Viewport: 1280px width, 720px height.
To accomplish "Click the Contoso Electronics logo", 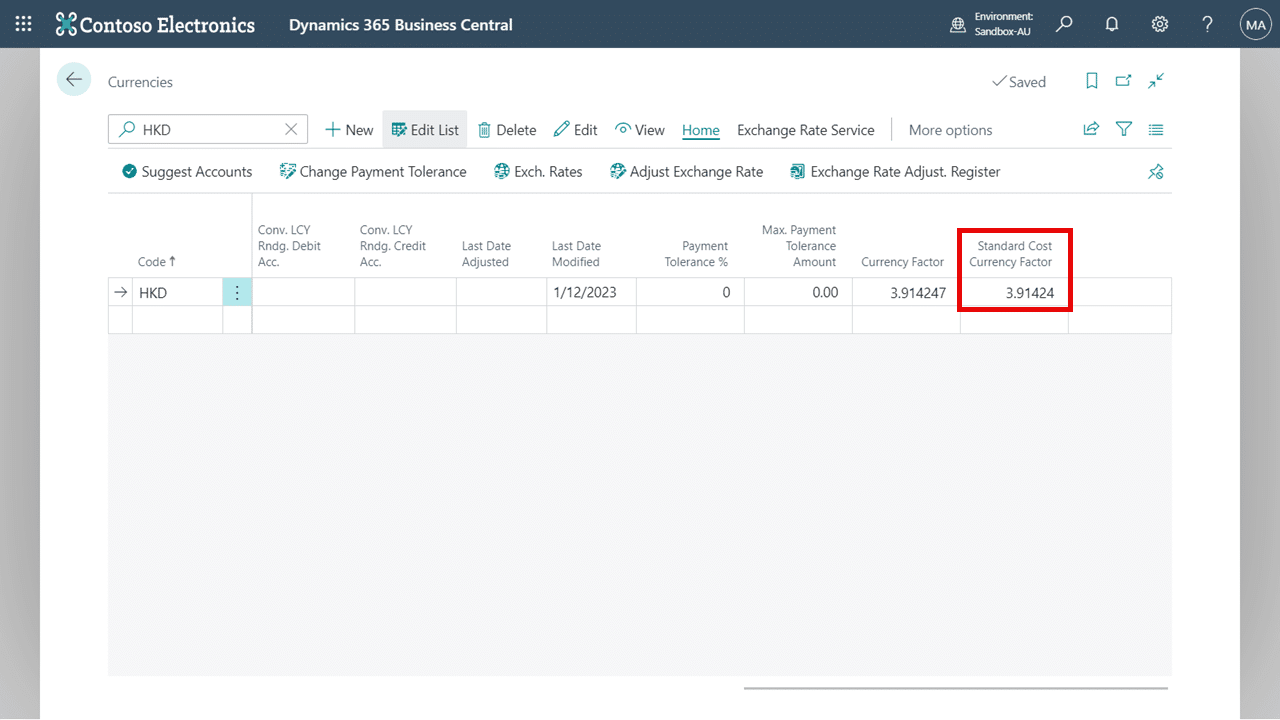I will tap(155, 24).
